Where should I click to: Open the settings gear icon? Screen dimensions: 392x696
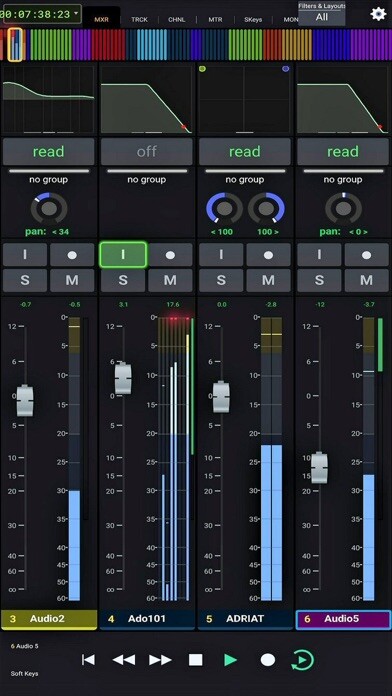(x=378, y=14)
